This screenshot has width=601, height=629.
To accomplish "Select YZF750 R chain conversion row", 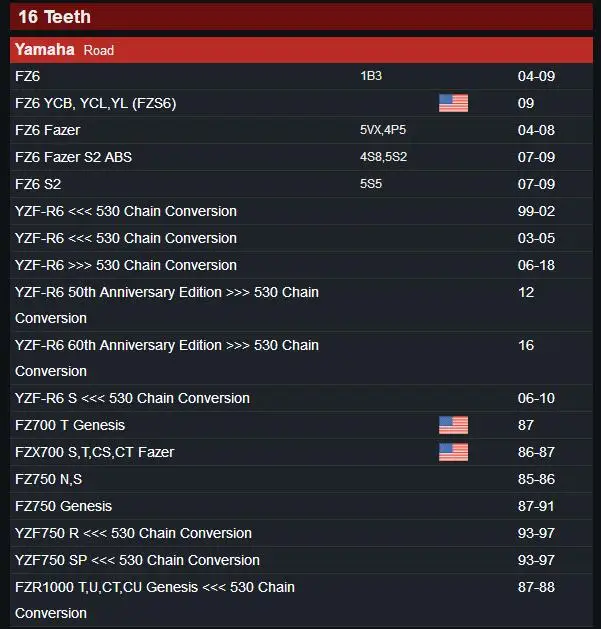I will click(301, 533).
